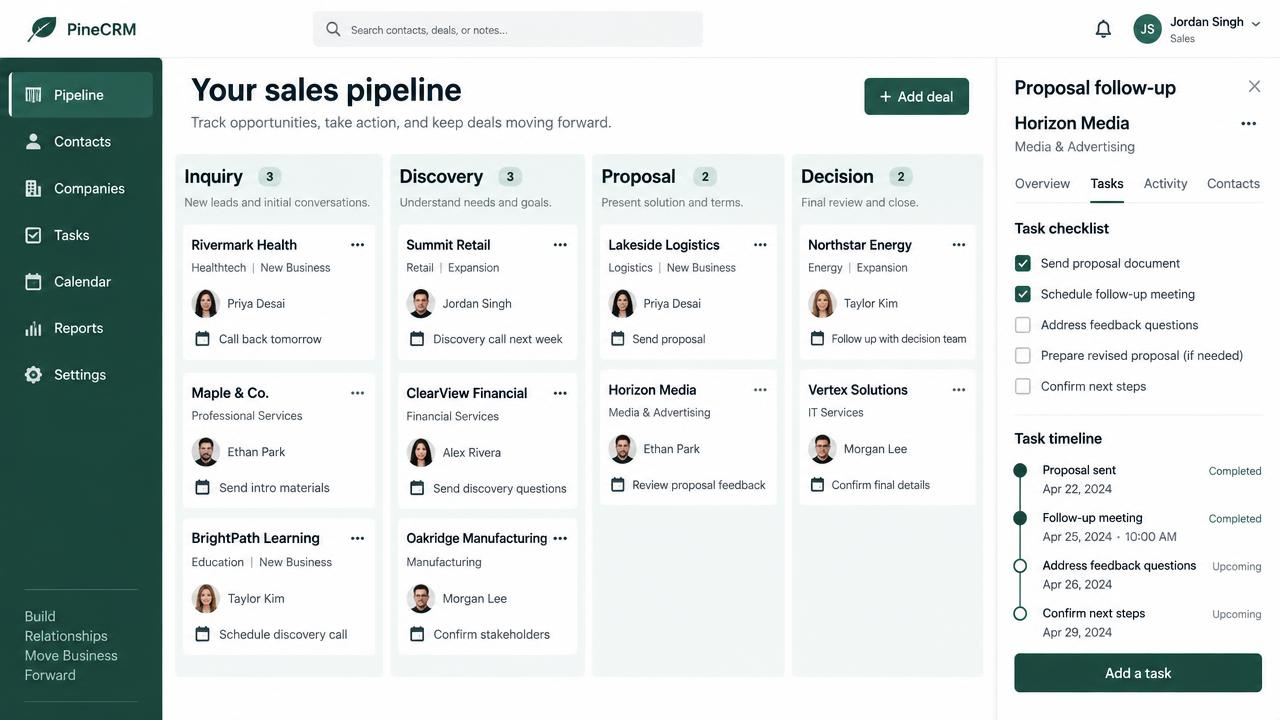
Task: Click calendar icon beside Send proposal
Action: 617,338
